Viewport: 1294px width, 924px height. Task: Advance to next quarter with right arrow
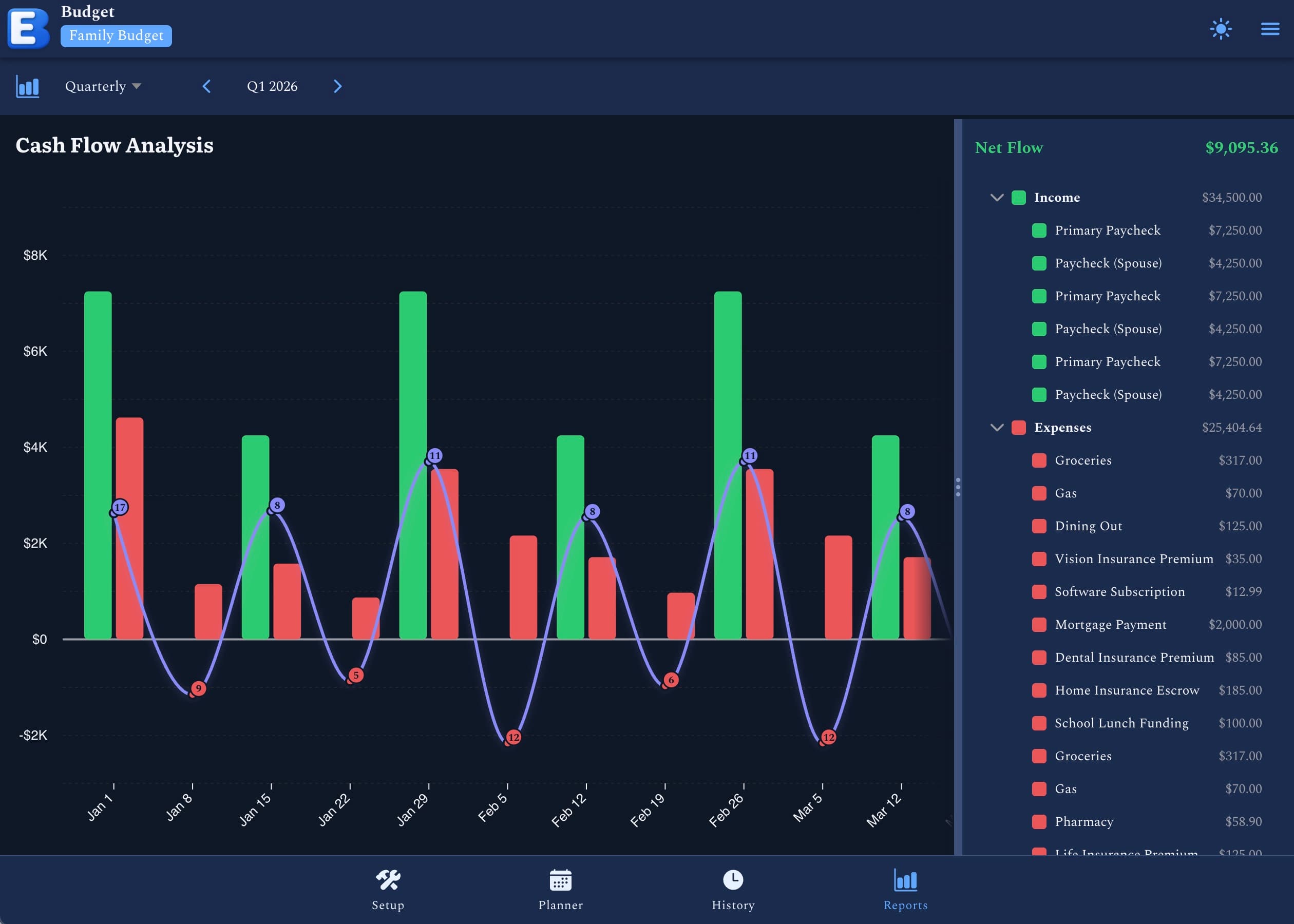(337, 86)
